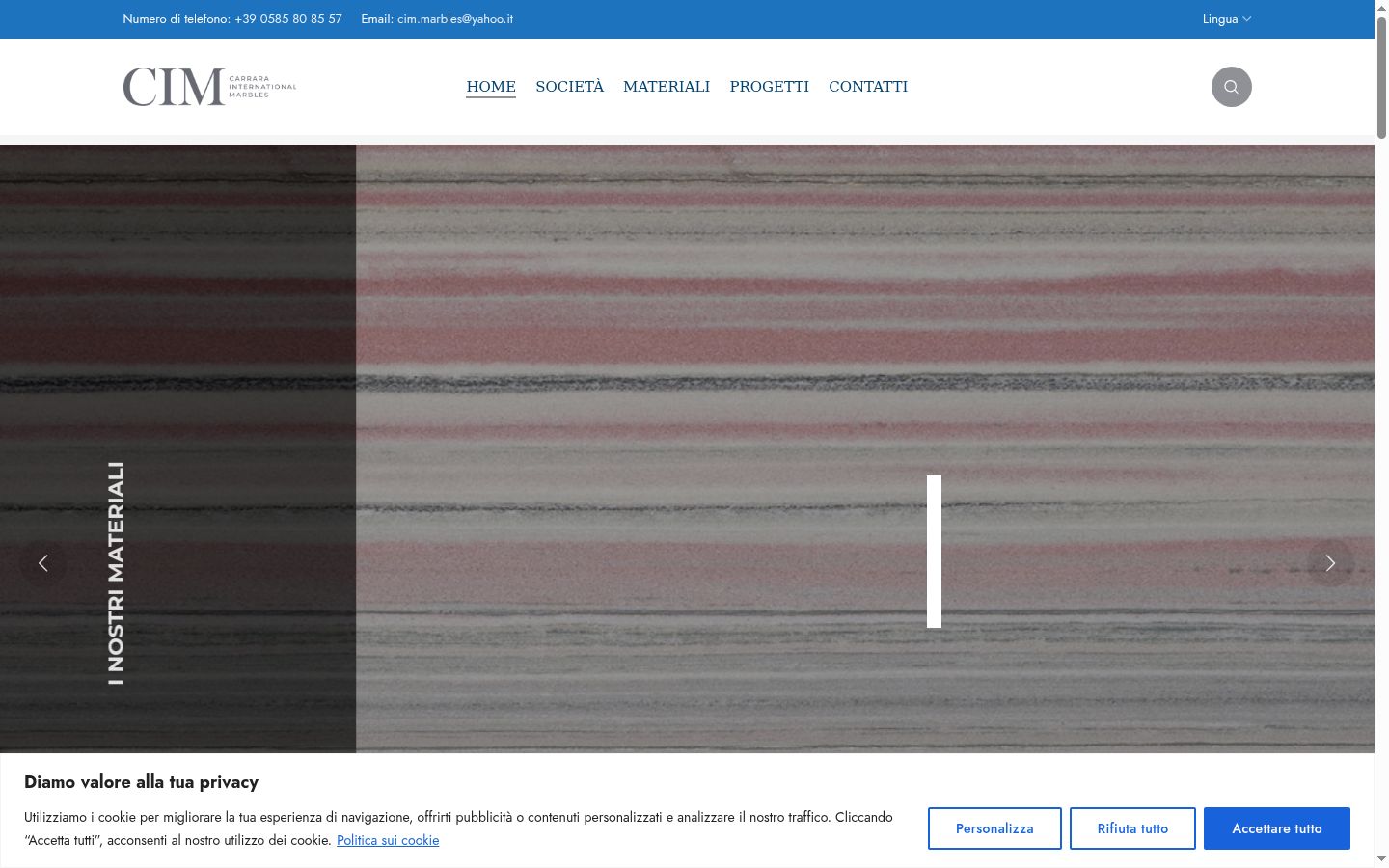This screenshot has height=868, width=1389.
Task: Click the Personalizza cookie button
Action: click(994, 828)
